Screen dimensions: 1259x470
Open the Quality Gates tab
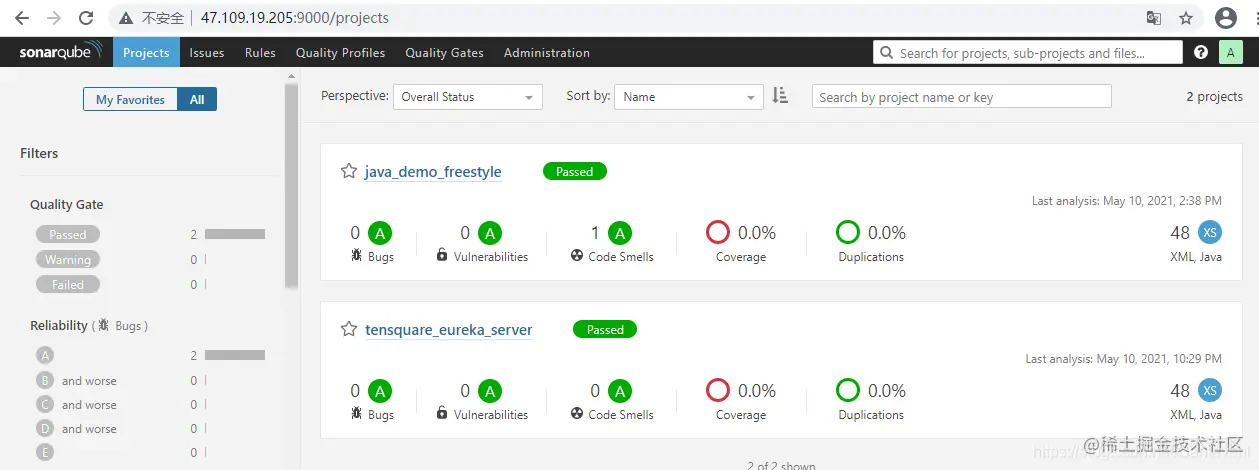click(x=444, y=52)
